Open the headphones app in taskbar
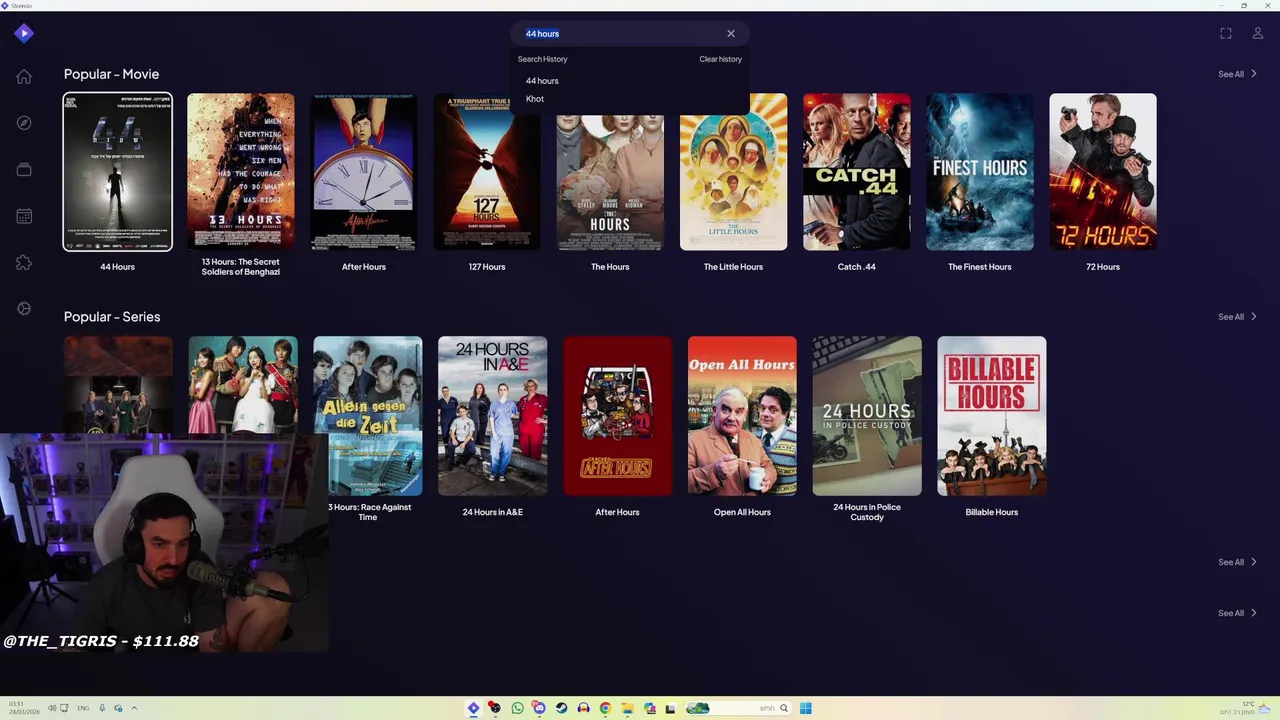The width and height of the screenshot is (1280, 720). pyautogui.click(x=583, y=708)
